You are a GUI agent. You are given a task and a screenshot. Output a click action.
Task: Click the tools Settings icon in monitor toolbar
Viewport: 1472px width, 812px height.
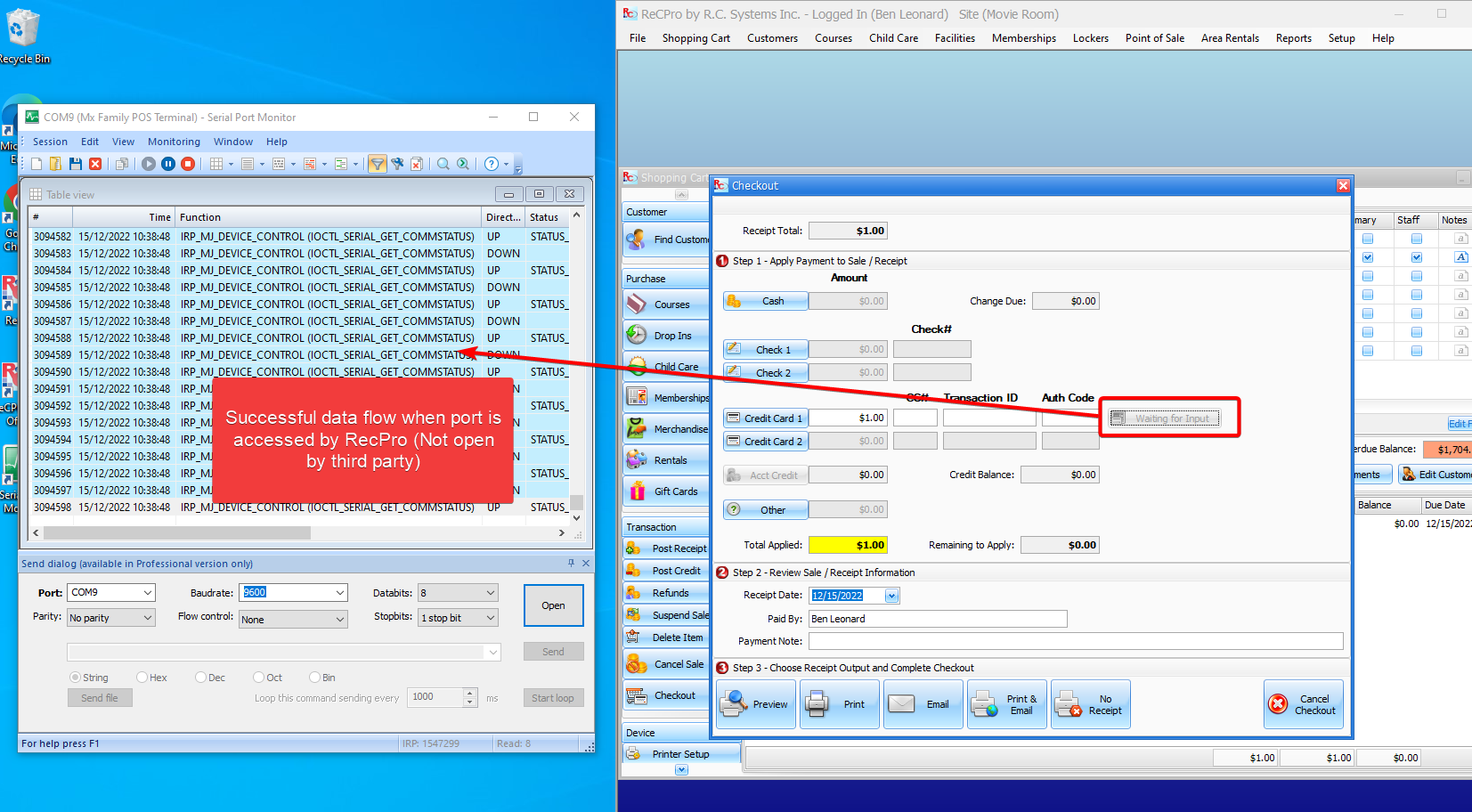click(x=397, y=164)
